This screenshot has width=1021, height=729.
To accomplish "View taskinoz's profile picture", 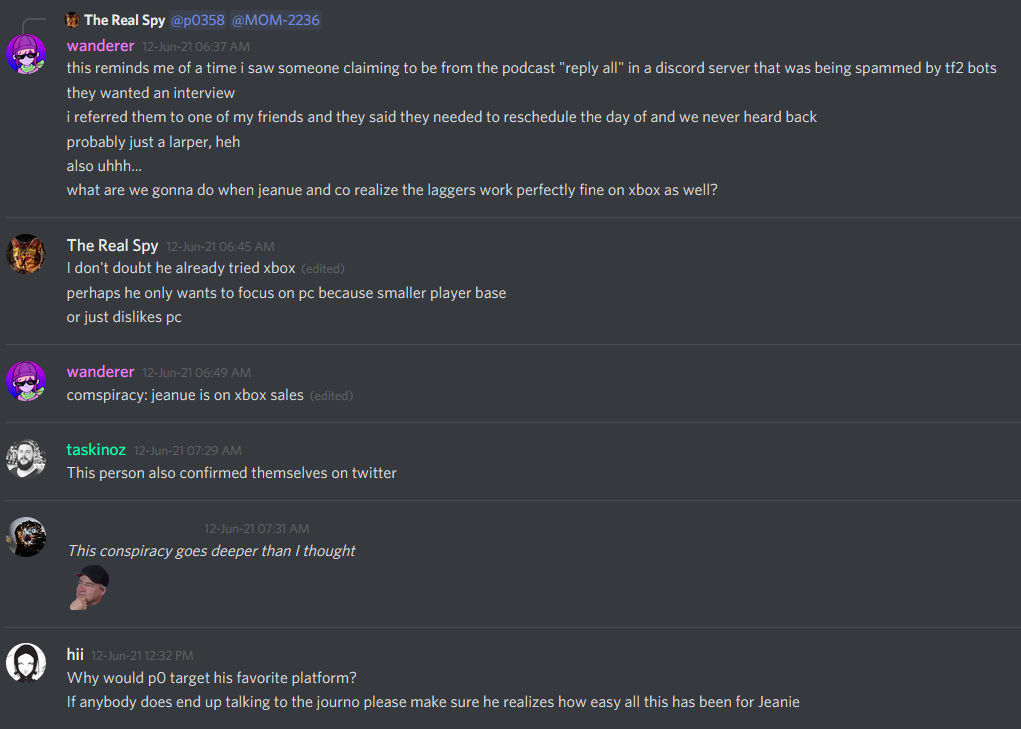I will (26, 459).
